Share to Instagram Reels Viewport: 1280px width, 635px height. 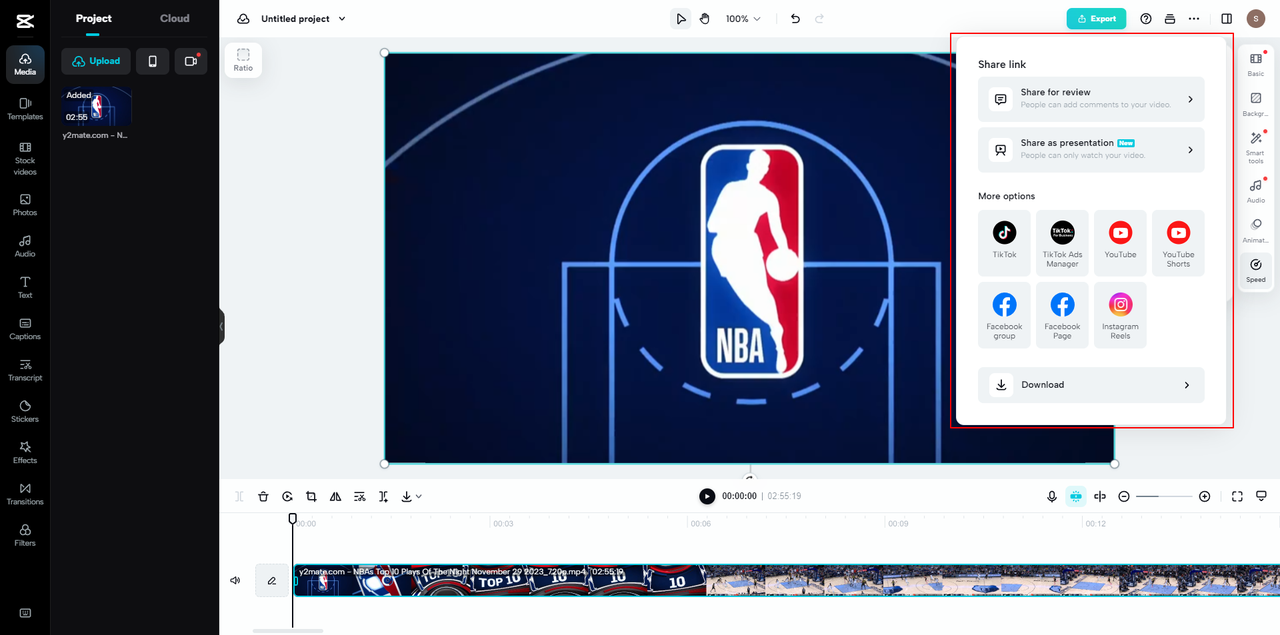coord(1120,315)
